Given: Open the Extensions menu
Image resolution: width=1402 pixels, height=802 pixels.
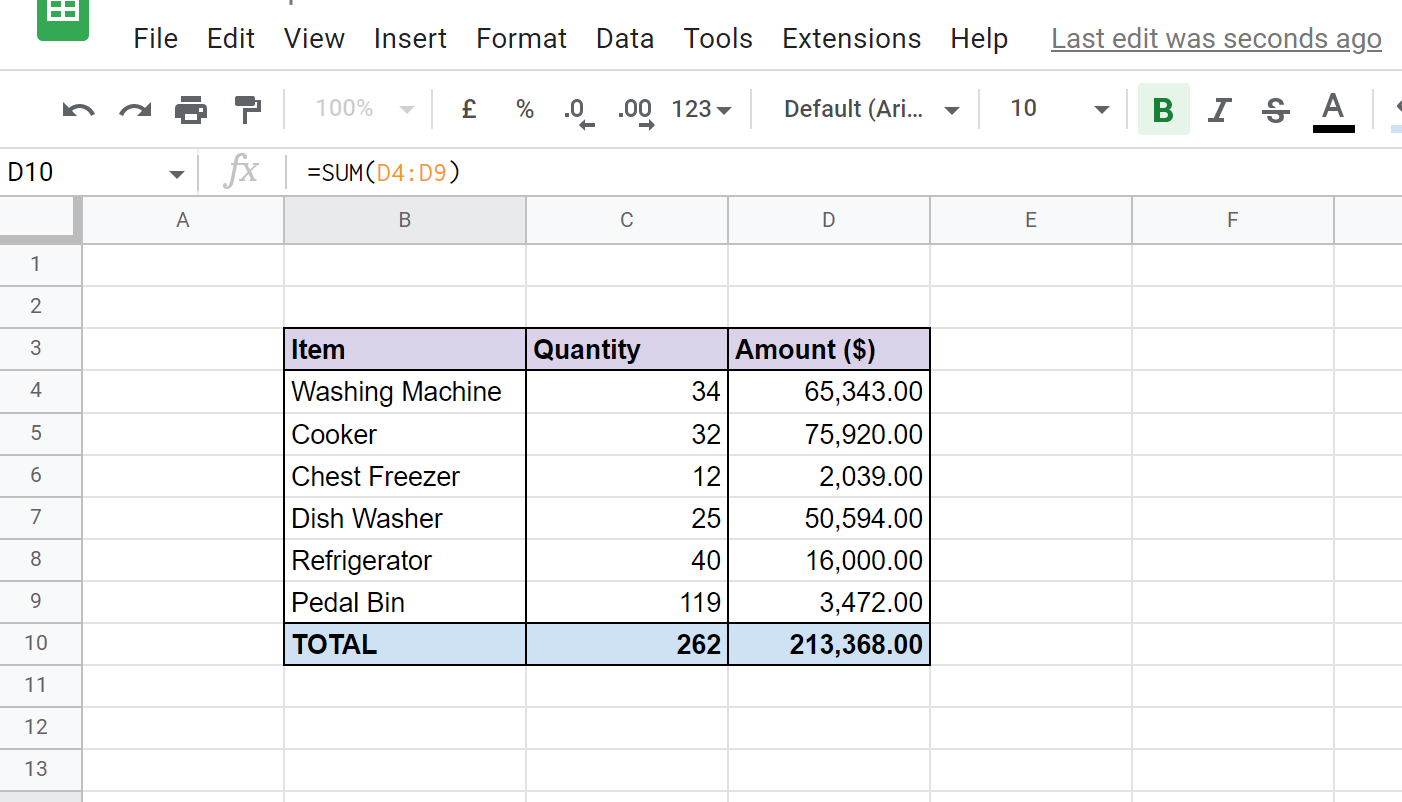Looking at the screenshot, I should pos(851,39).
